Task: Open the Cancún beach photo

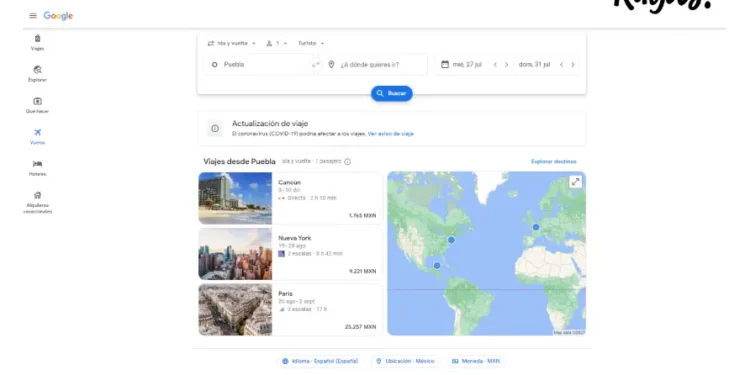Action: tap(235, 198)
